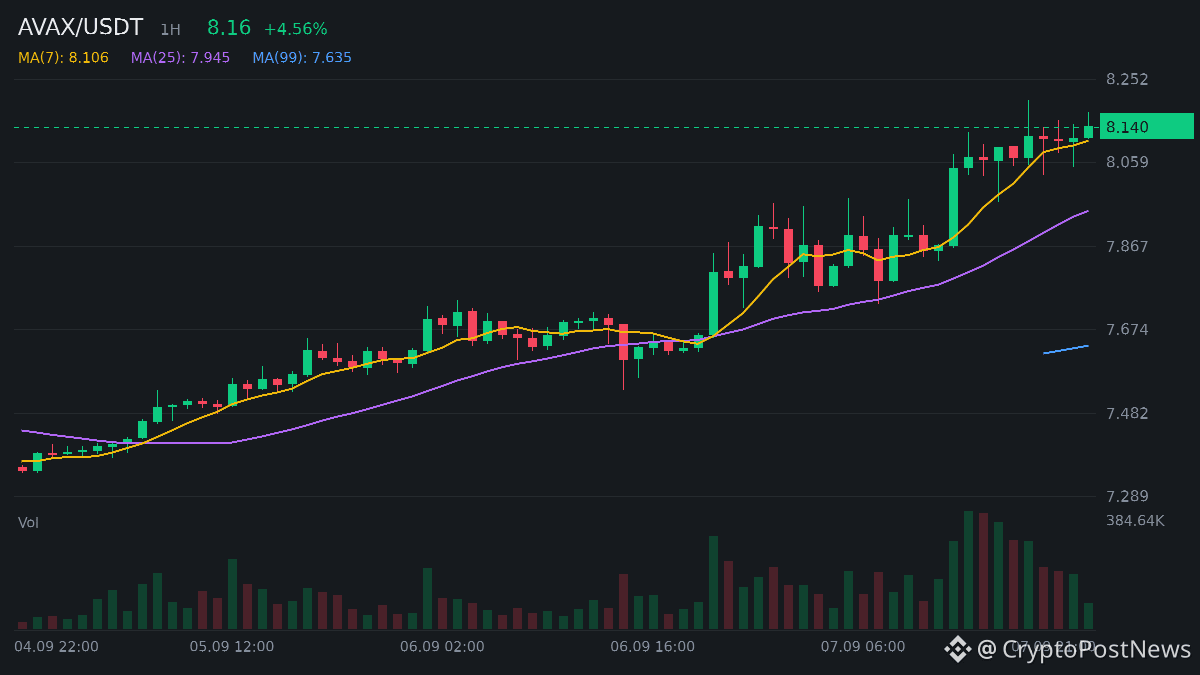This screenshot has width=1200, height=675.
Task: Click the MA(7) 8.106 indicator label
Action: click(x=63, y=58)
